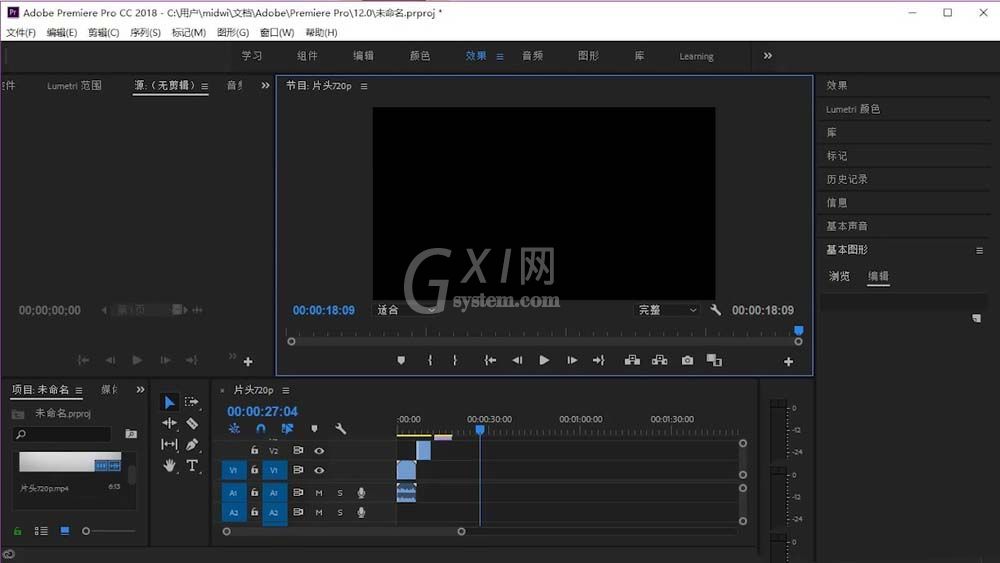Mute track A2 with M button
Screen dimensions: 1000x563
(x=319, y=513)
